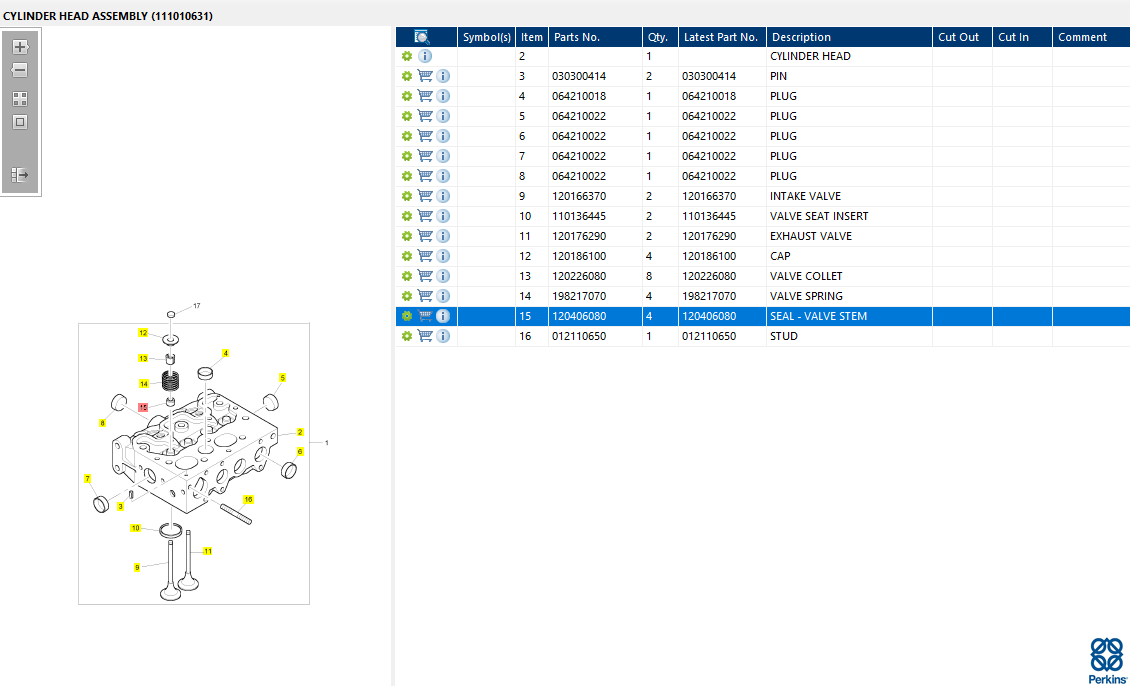Viewport: 1130px width, 686px height.
Task: Click the VALVE COLLET description cell
Action: pyautogui.click(x=850, y=276)
